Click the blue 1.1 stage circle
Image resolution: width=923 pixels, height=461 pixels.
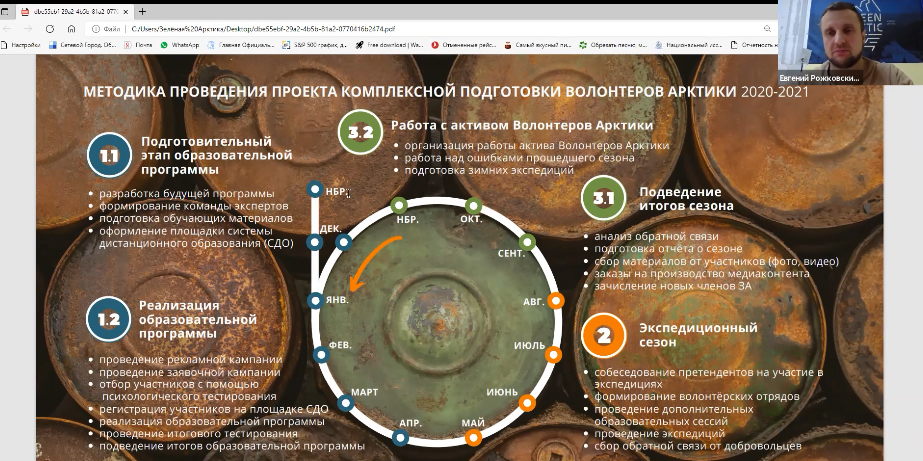click(x=109, y=155)
